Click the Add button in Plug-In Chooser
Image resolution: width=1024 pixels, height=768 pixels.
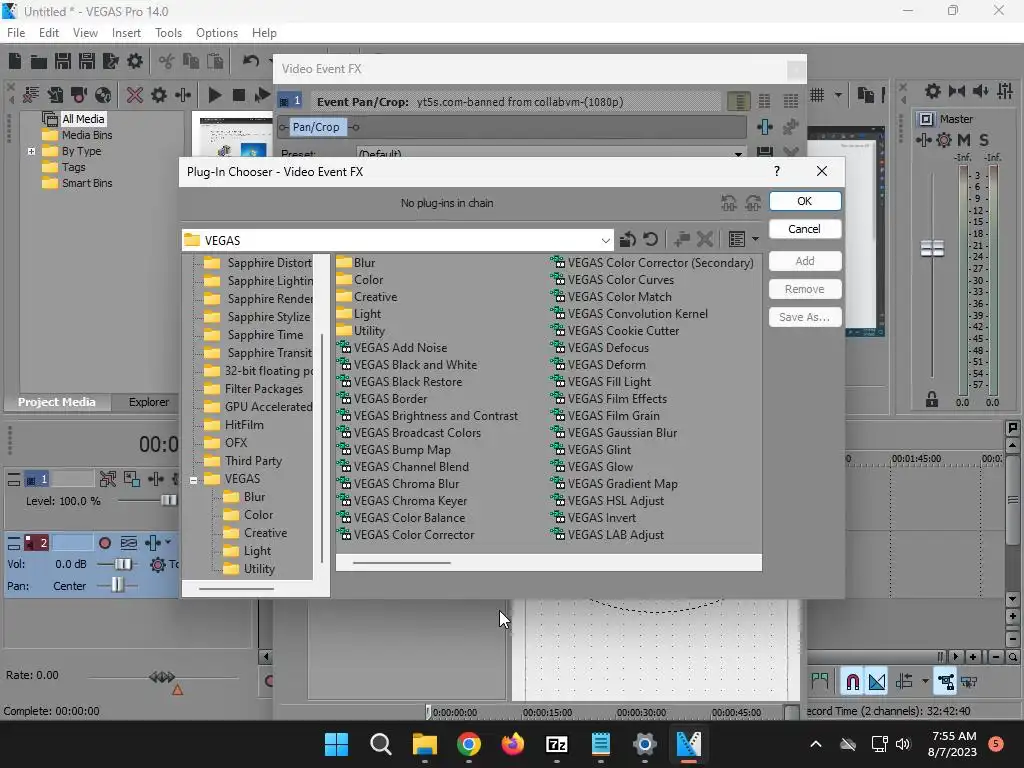[x=805, y=261]
